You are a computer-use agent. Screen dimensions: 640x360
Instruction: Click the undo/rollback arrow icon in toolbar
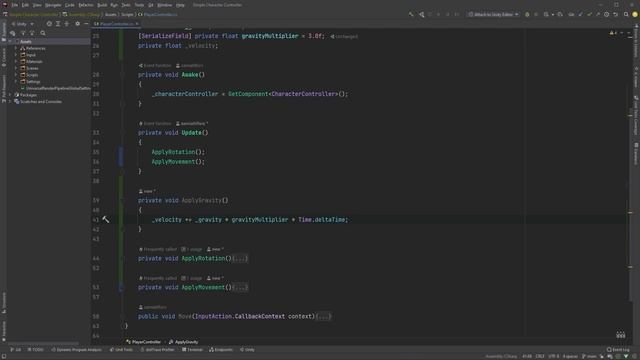tap(616, 14)
